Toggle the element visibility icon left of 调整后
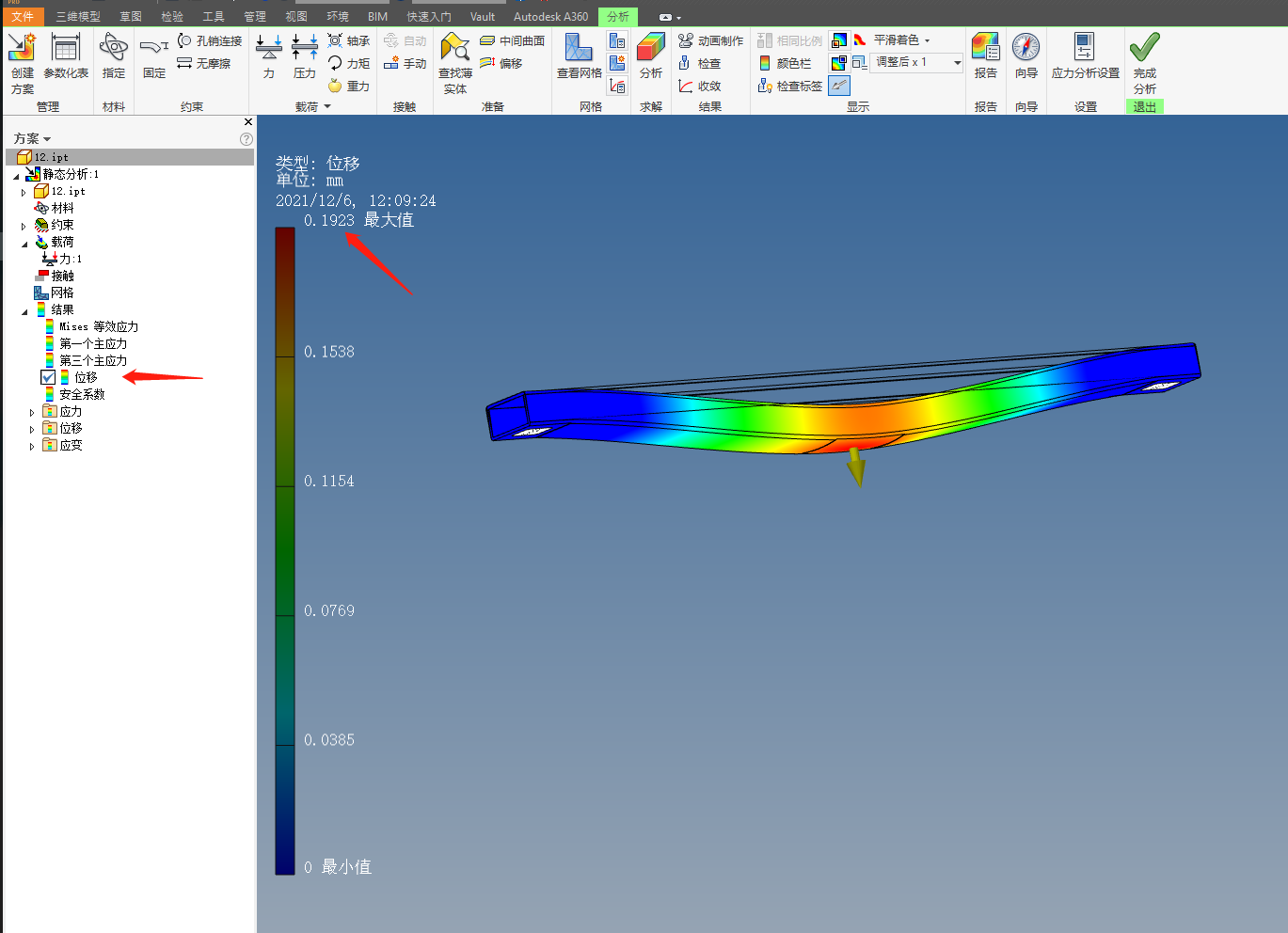Image resolution: width=1288 pixels, height=933 pixels. tap(860, 63)
